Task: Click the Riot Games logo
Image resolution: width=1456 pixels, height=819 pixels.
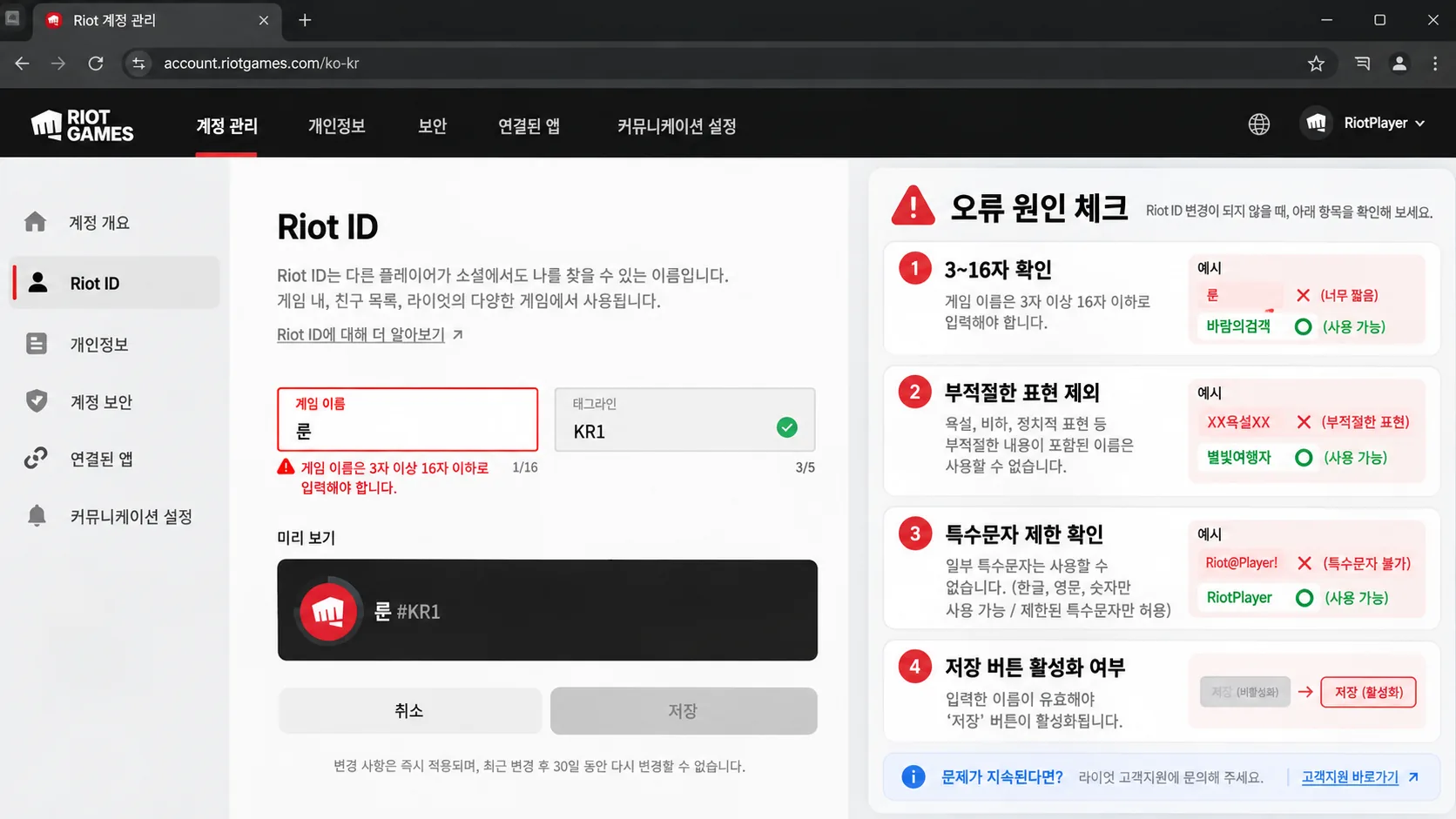Action: point(82,125)
